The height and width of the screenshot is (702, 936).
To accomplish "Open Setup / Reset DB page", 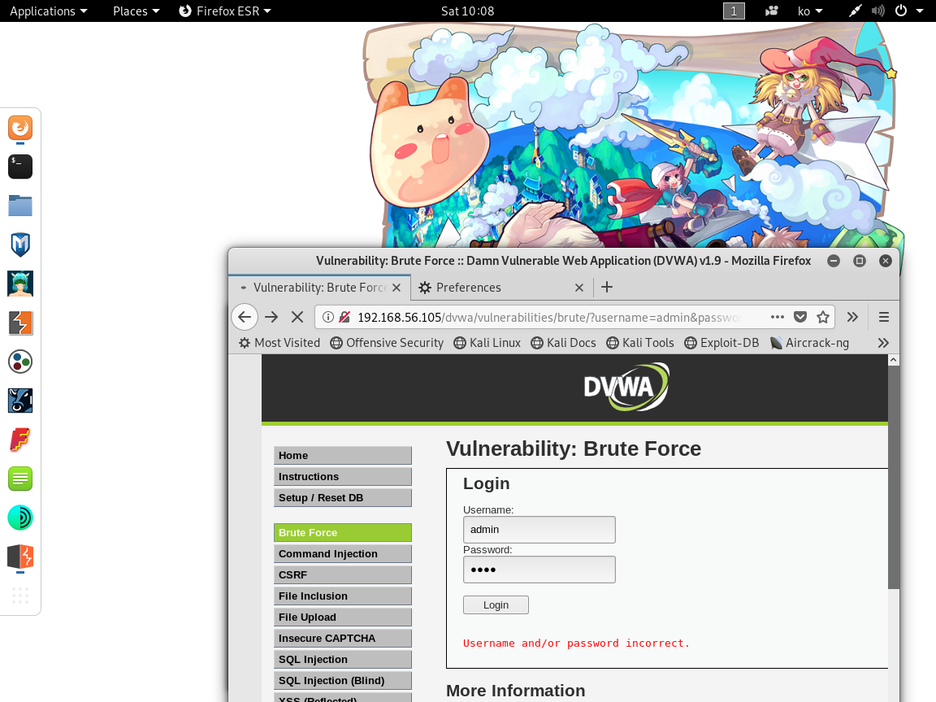I will 343,498.
